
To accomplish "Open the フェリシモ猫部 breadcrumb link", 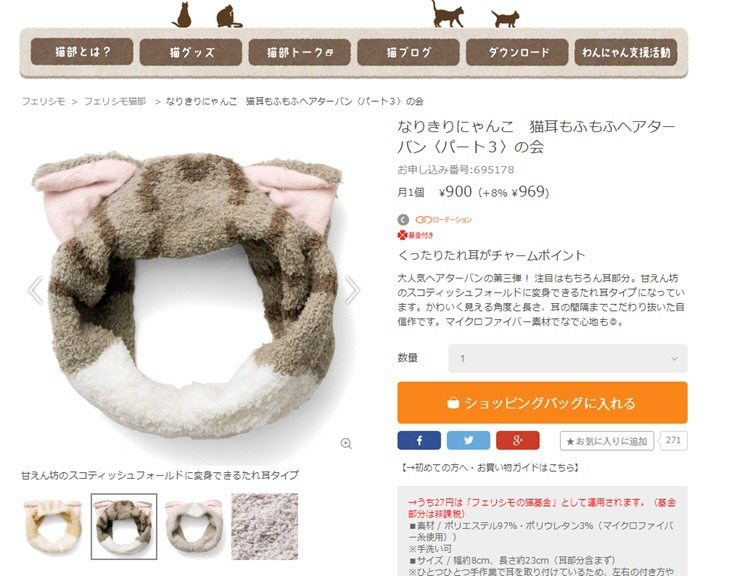I will point(115,101).
